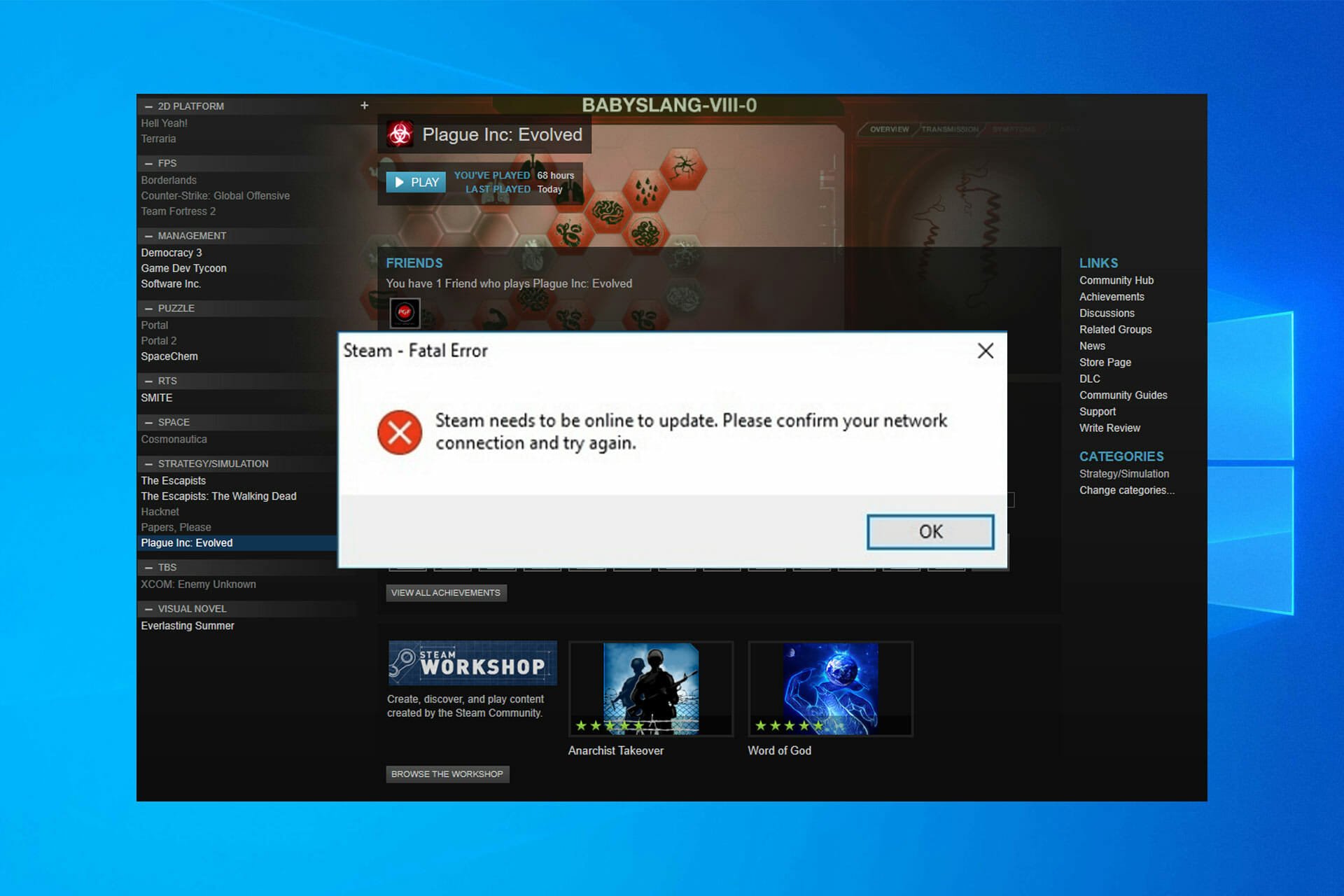Select Democracy 3 in the library
Viewport: 1344px width, 896px height.
(171, 253)
